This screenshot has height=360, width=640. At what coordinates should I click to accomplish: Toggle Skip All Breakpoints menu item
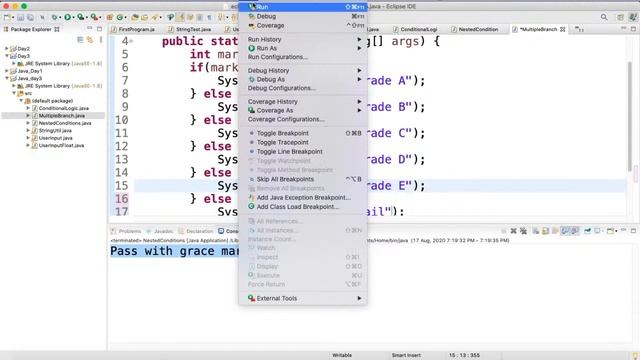point(303,179)
